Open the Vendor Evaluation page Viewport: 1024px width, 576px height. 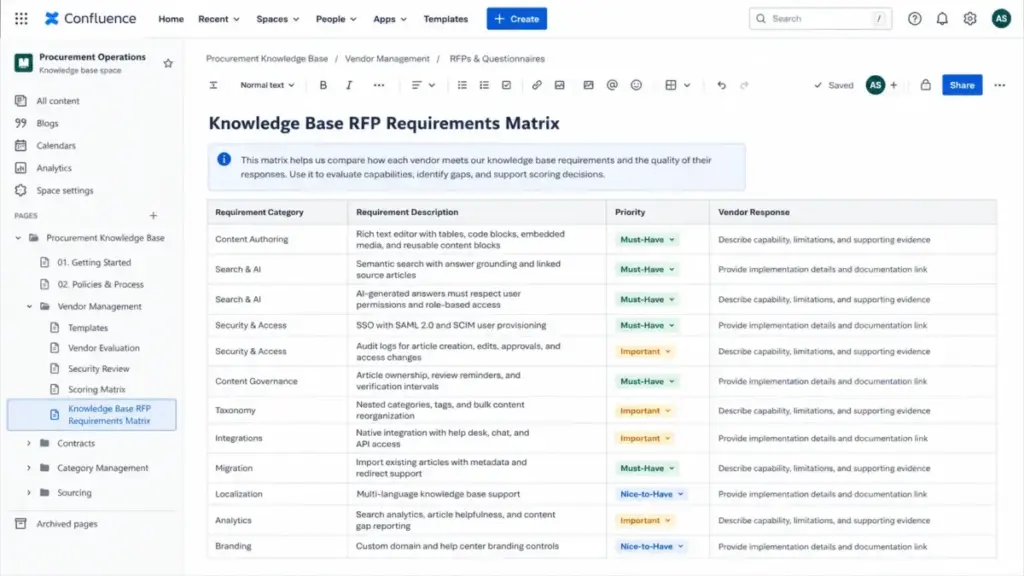tap(104, 348)
